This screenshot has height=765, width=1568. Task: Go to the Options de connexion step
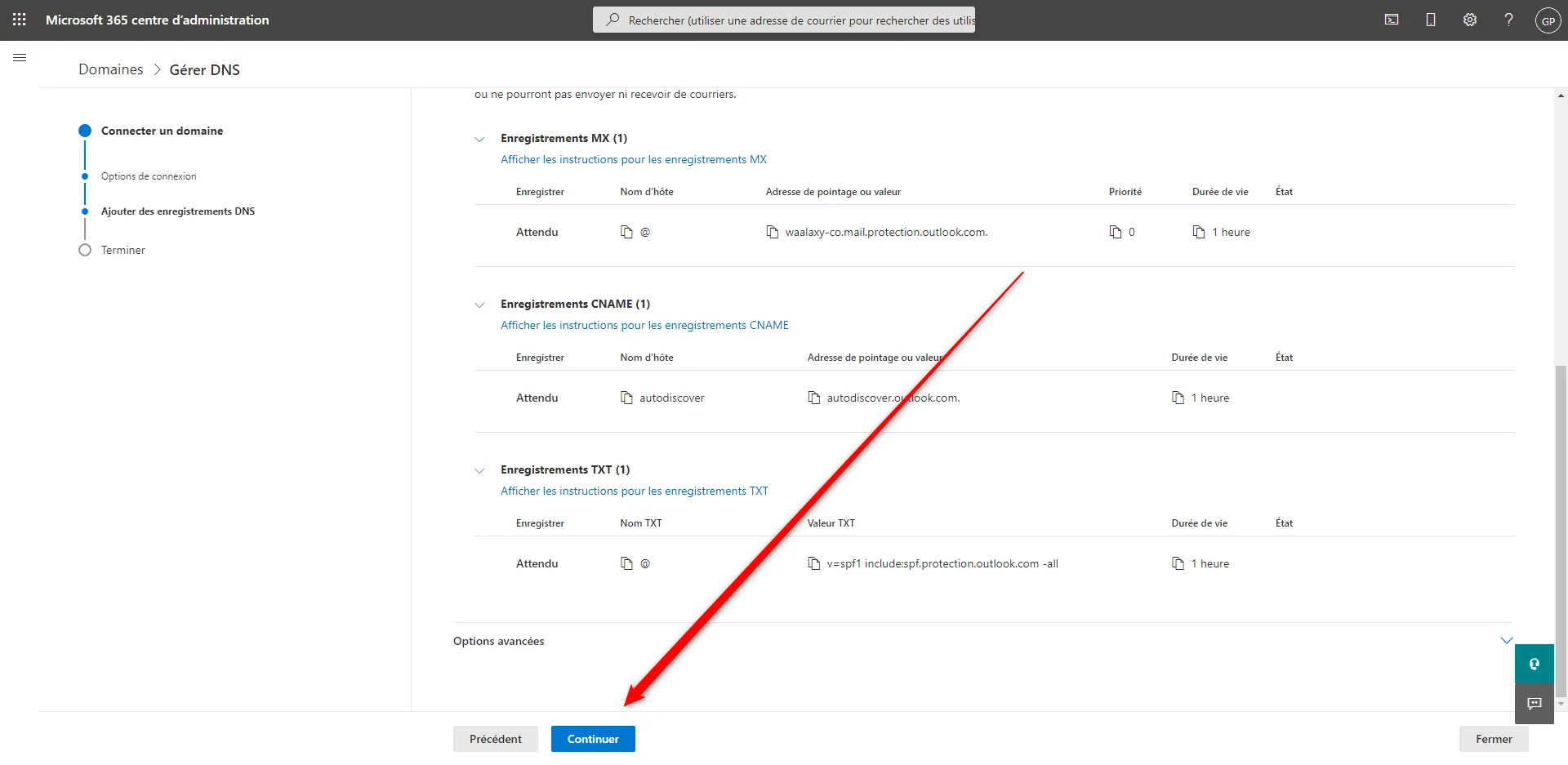[x=149, y=176]
